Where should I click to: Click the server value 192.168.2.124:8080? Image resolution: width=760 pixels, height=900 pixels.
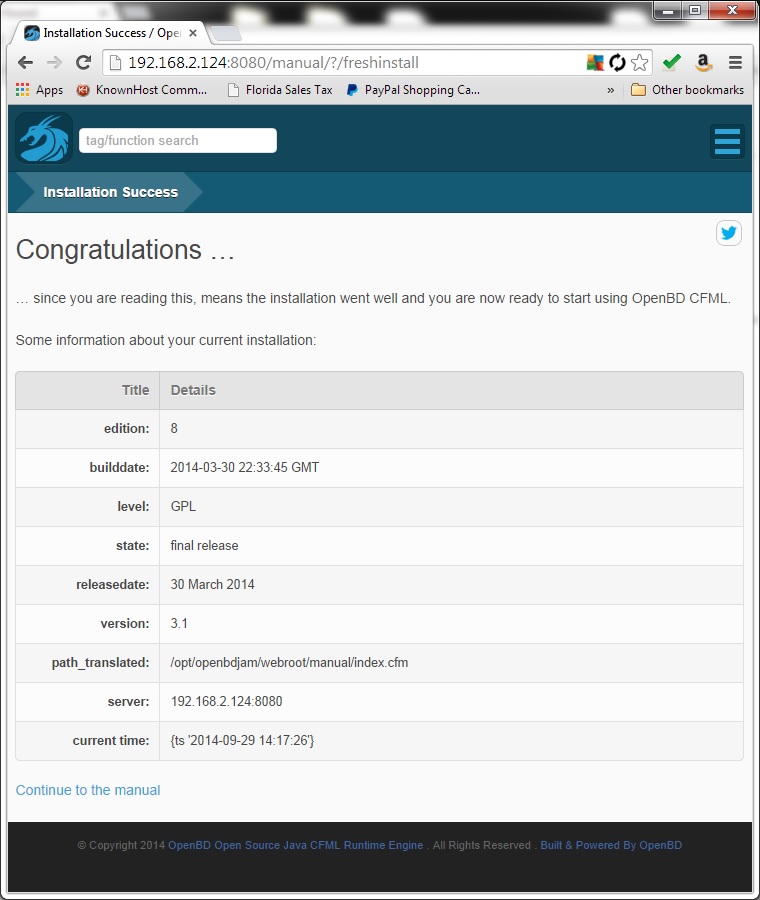(226, 702)
